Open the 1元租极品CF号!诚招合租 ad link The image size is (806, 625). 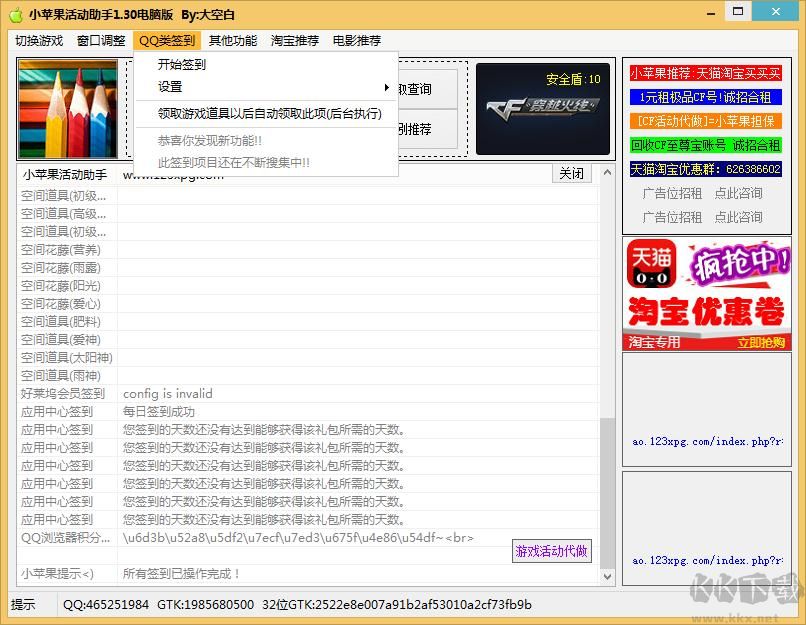pos(706,97)
